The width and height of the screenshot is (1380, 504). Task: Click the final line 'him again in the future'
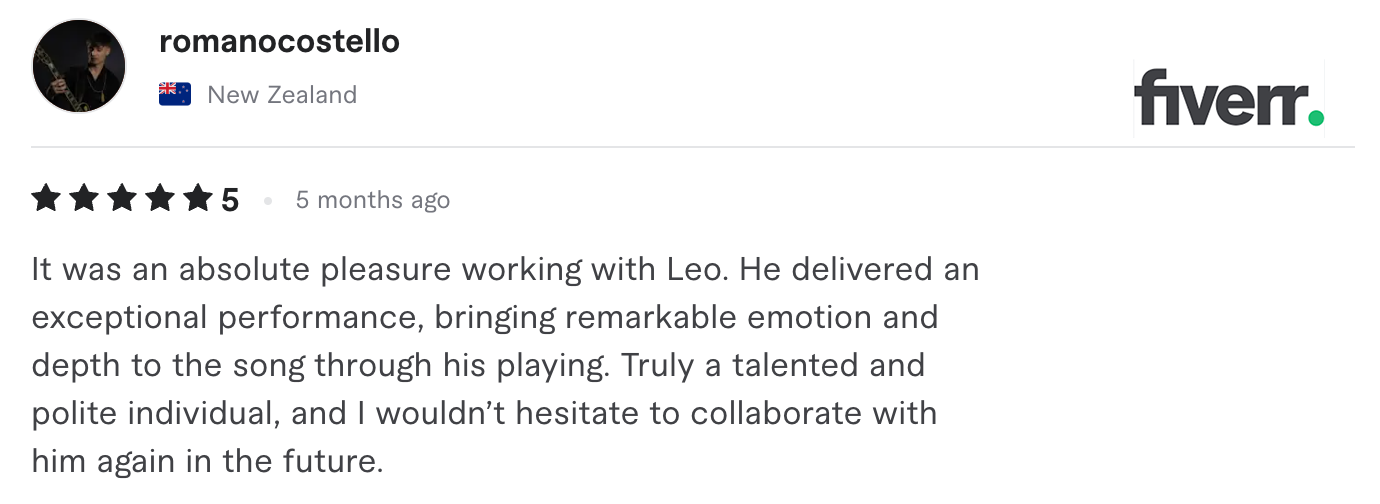[x=207, y=461]
